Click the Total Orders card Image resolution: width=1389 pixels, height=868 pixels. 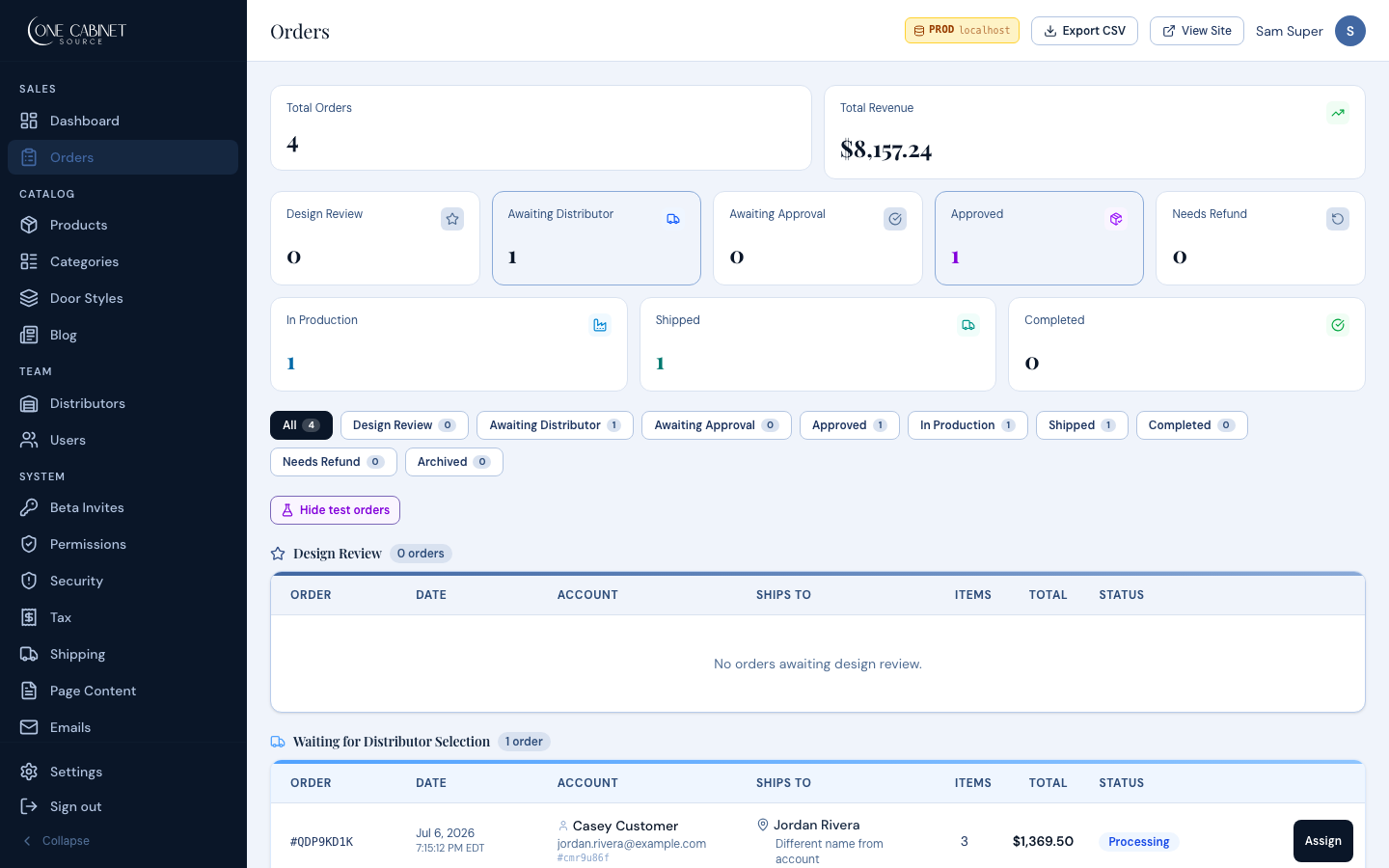(541, 128)
